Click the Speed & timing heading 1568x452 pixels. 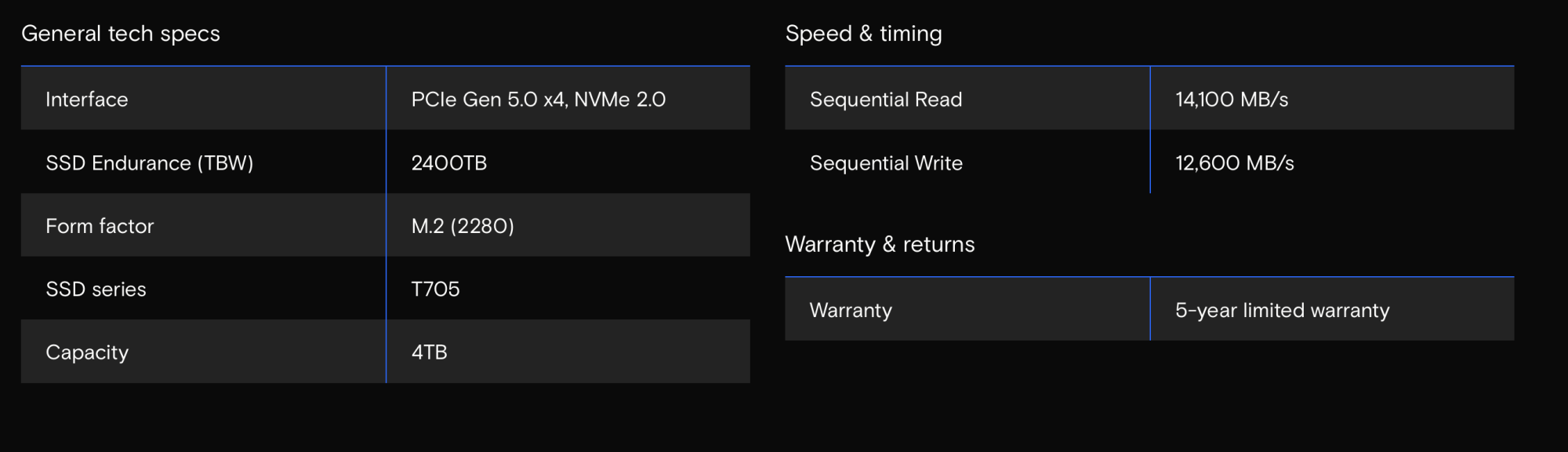tap(864, 34)
